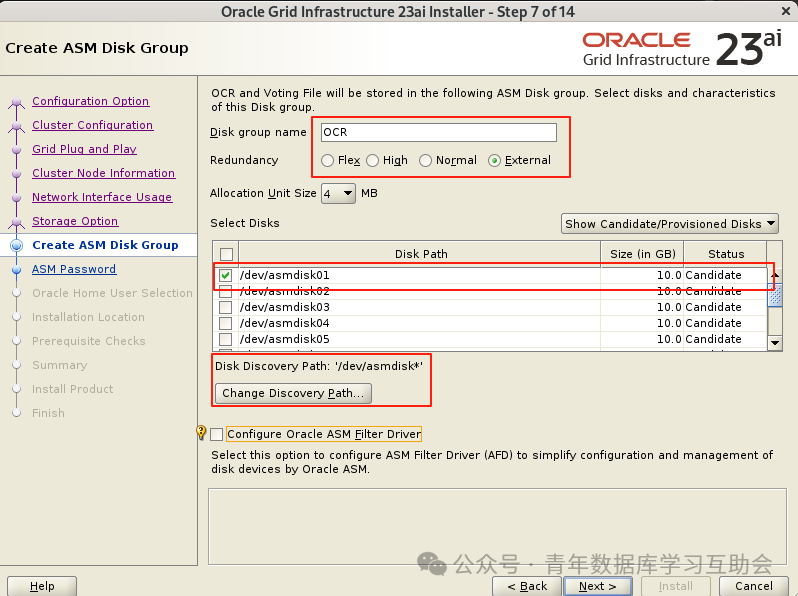Image resolution: width=798 pixels, height=596 pixels.
Task: Click the Help button
Action: coord(42,586)
